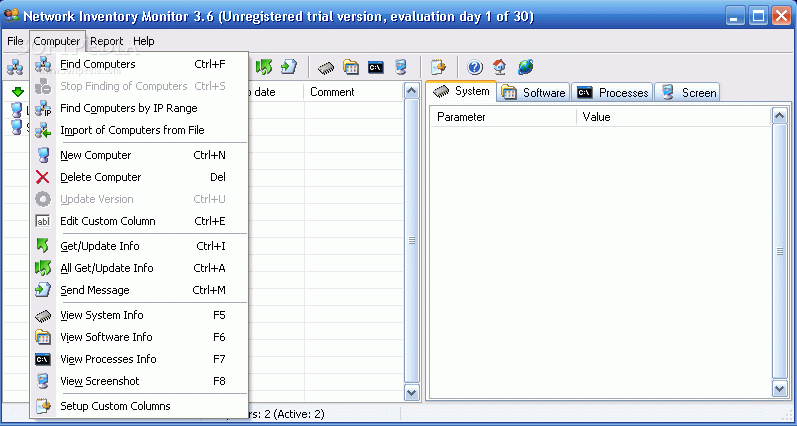Select View Processes Info menu item
Screen dimensions: 797x426
(139, 359)
